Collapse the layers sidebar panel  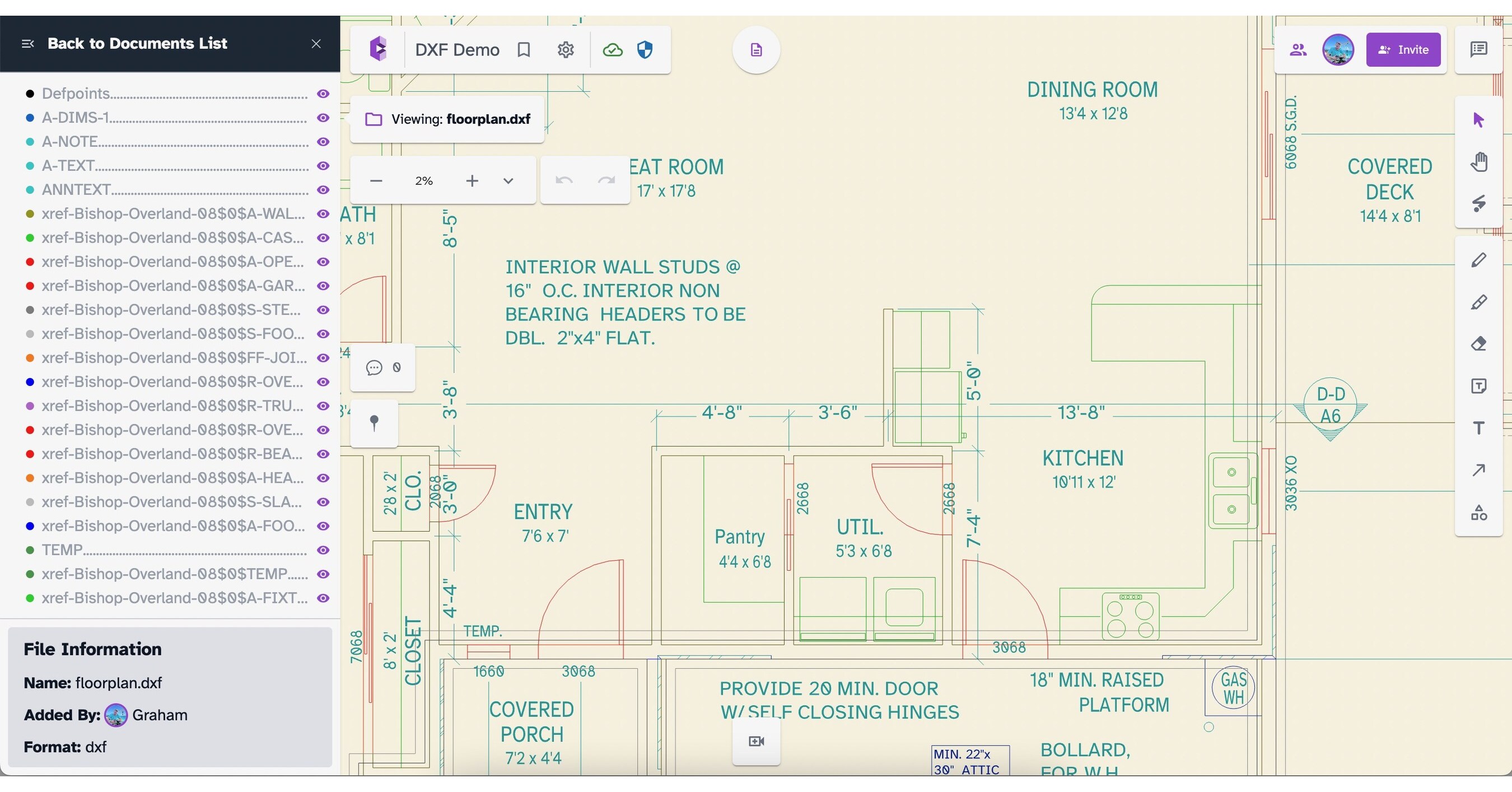coord(27,44)
